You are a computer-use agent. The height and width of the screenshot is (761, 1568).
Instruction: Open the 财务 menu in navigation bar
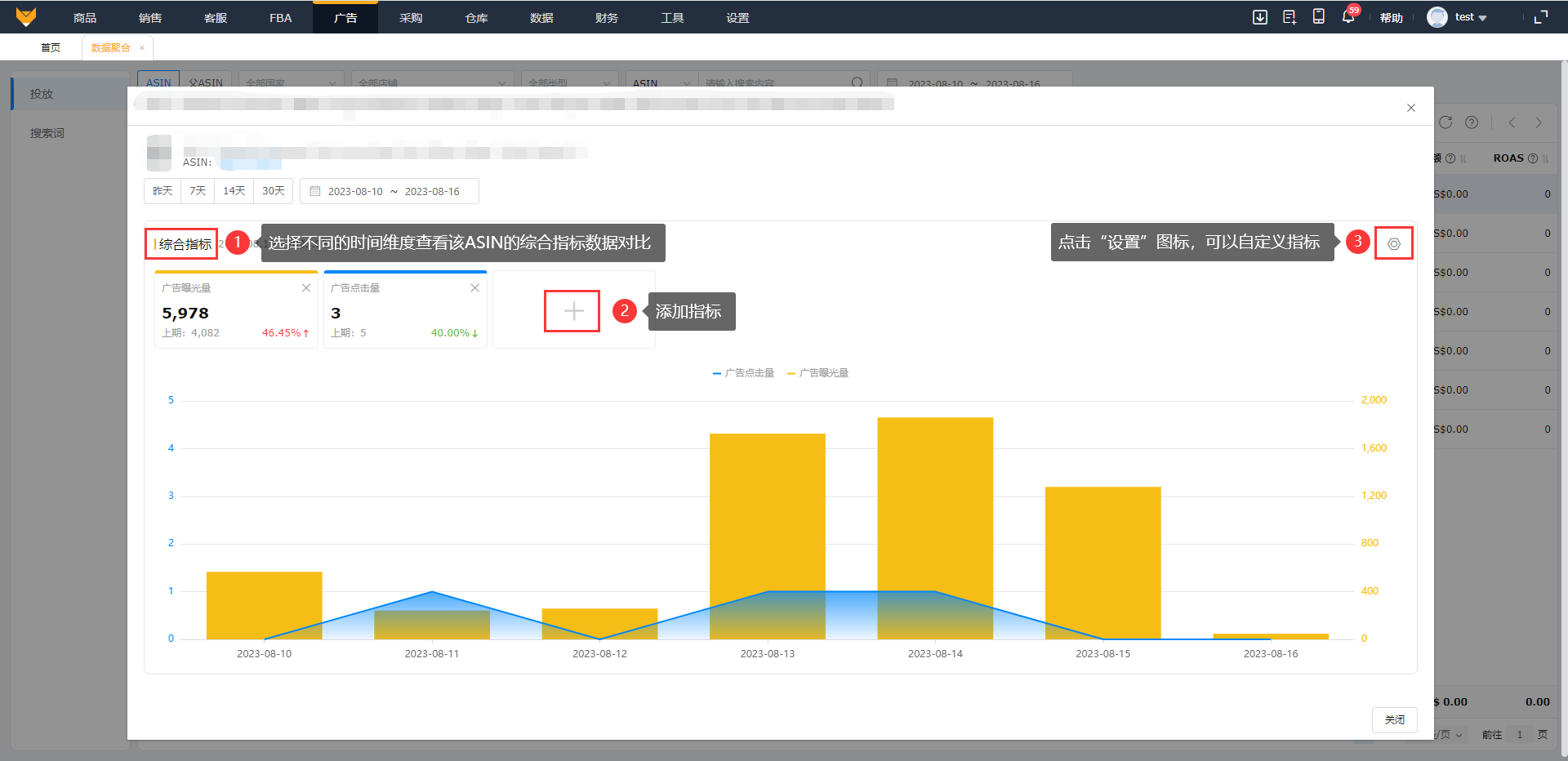point(607,17)
